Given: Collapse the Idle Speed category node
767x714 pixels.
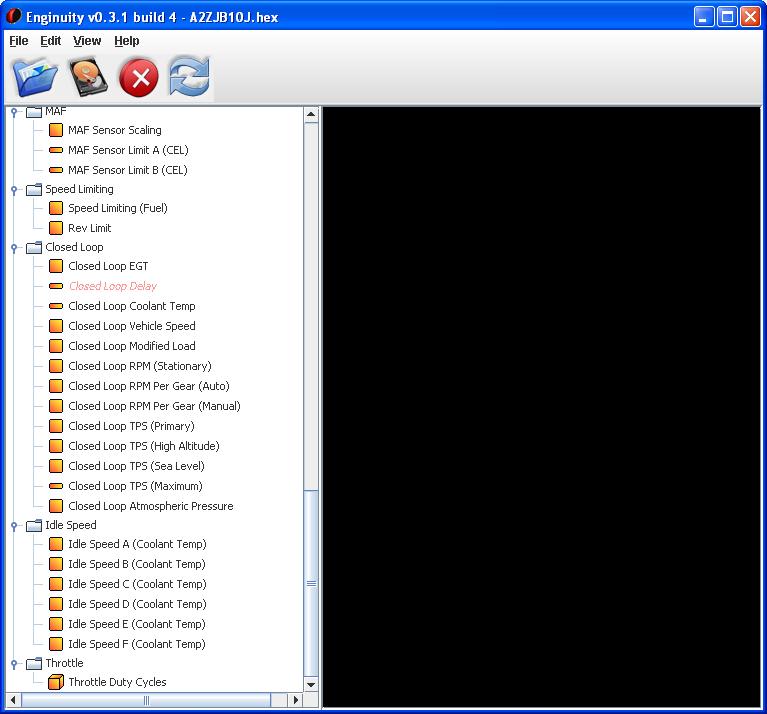Looking at the screenshot, I should pos(14,526).
